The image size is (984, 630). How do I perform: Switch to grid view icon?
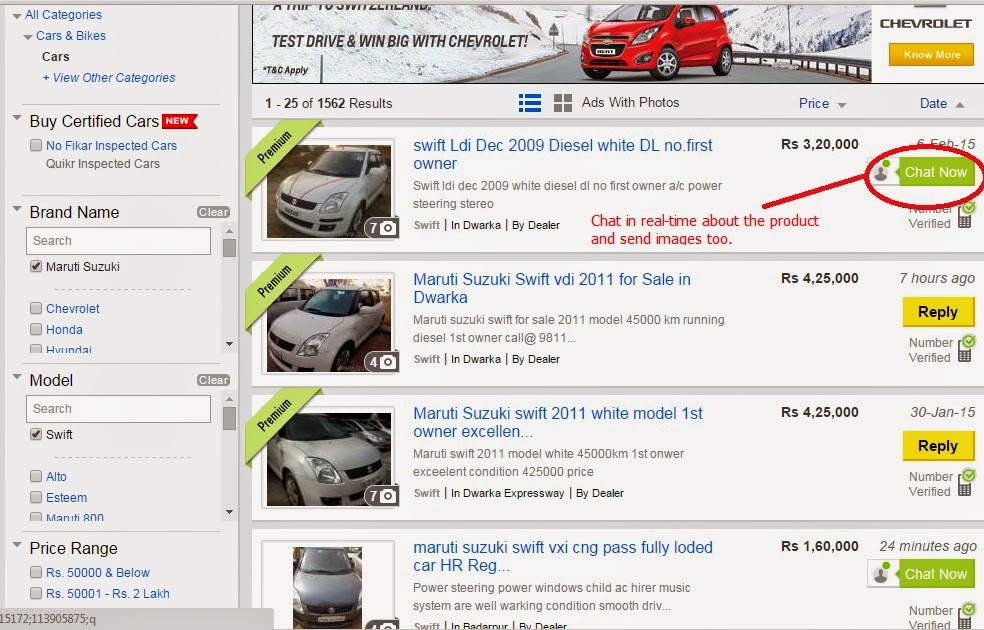click(563, 103)
